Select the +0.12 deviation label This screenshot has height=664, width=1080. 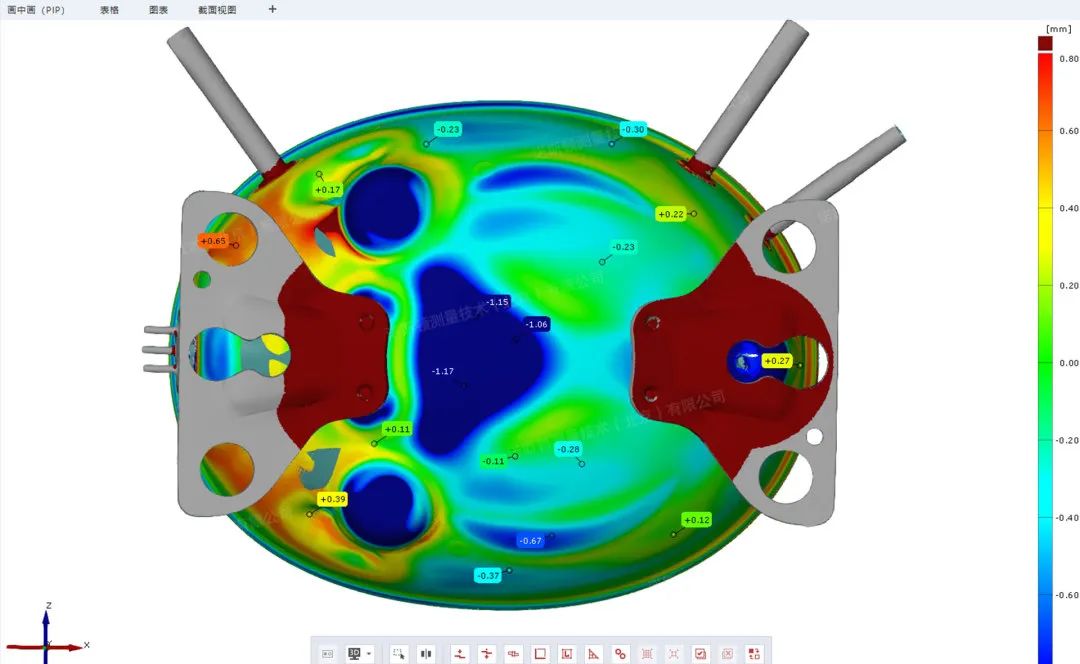point(696,520)
